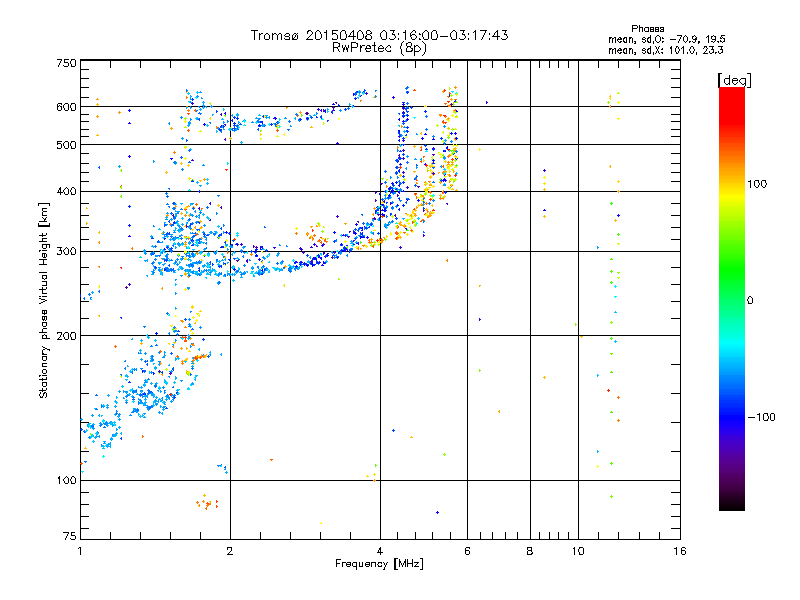Click the colorbar tick label '-100'

tap(761, 417)
